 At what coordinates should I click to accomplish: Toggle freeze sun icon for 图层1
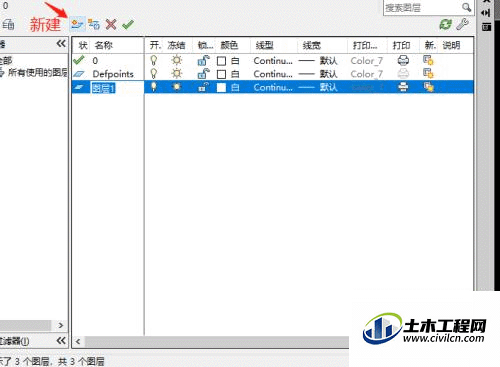click(x=177, y=87)
